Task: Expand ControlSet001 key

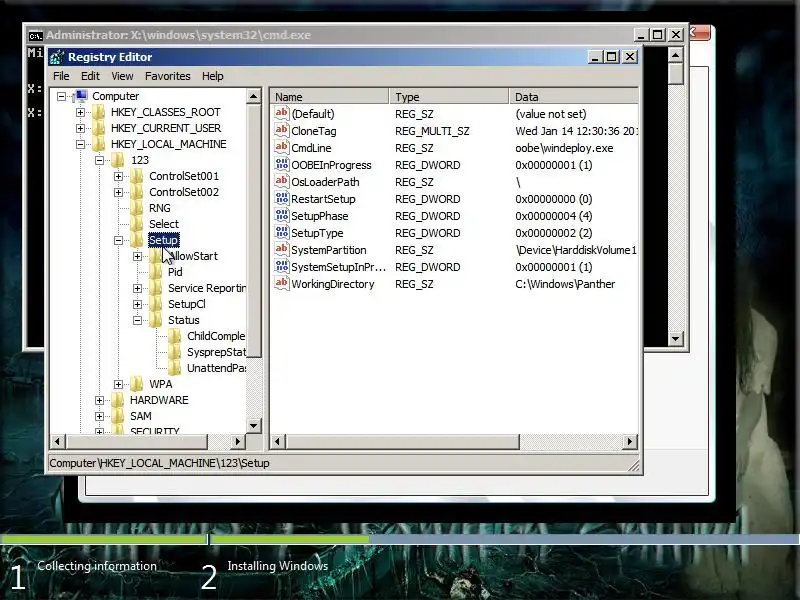Action: [x=118, y=176]
